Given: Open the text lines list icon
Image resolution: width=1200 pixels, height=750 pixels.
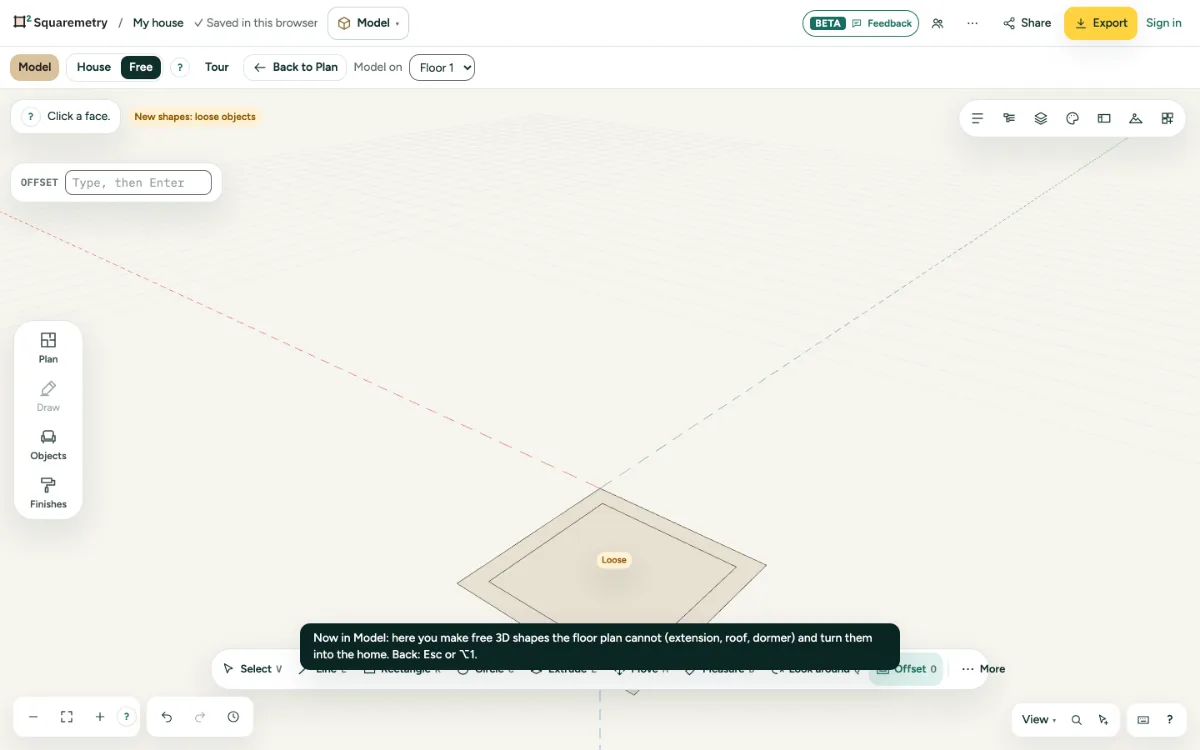Looking at the screenshot, I should pos(978,118).
